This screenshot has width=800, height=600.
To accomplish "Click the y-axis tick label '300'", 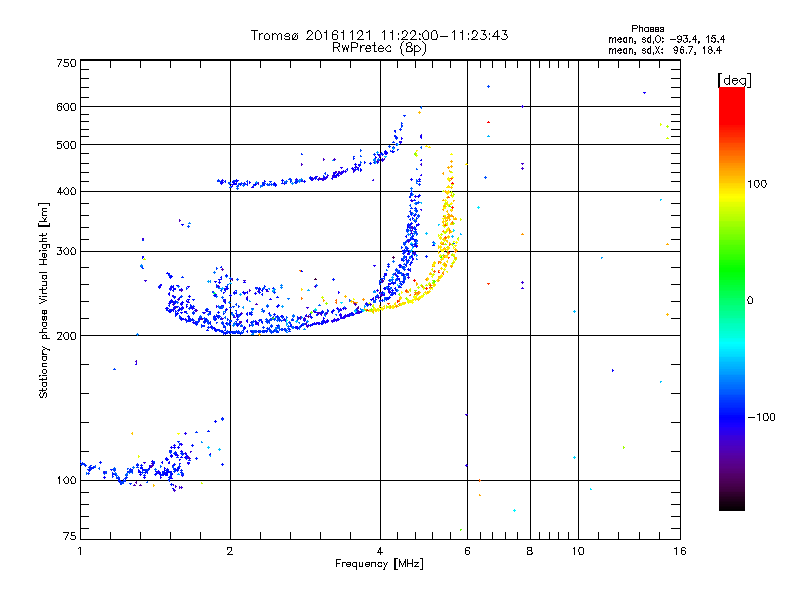I will pyautogui.click(x=67, y=252).
